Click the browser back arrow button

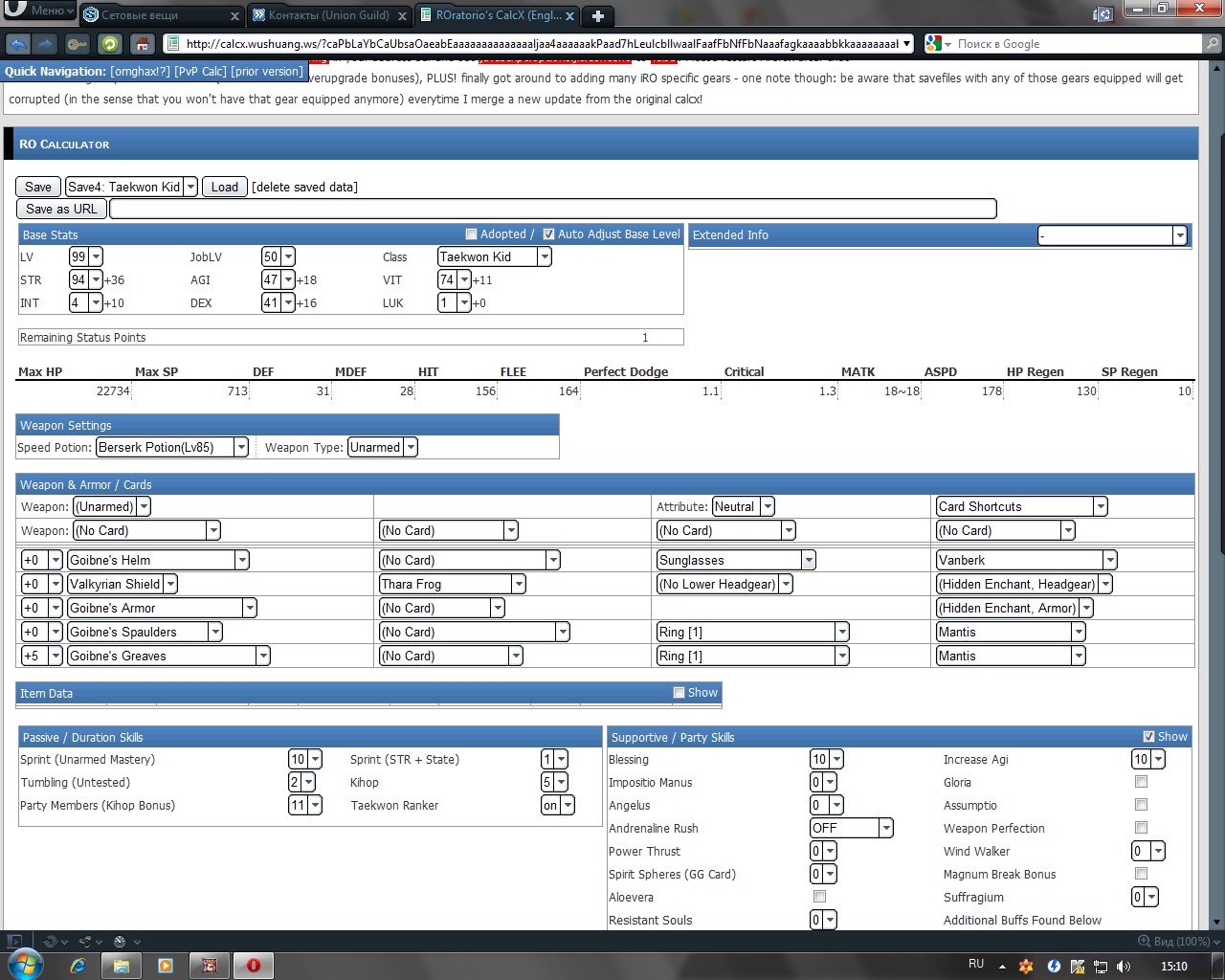tap(17, 44)
